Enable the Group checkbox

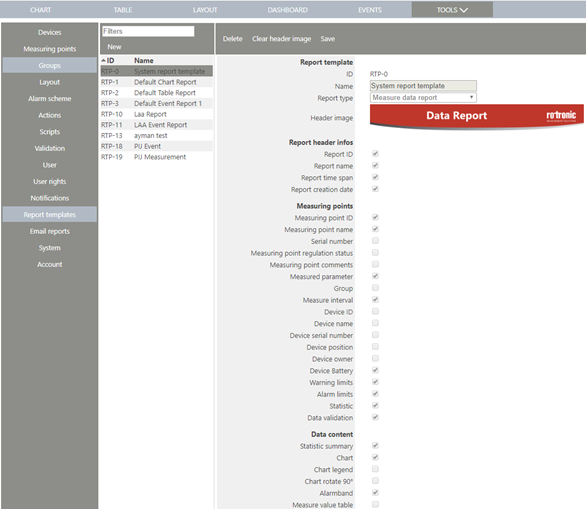coord(375,288)
